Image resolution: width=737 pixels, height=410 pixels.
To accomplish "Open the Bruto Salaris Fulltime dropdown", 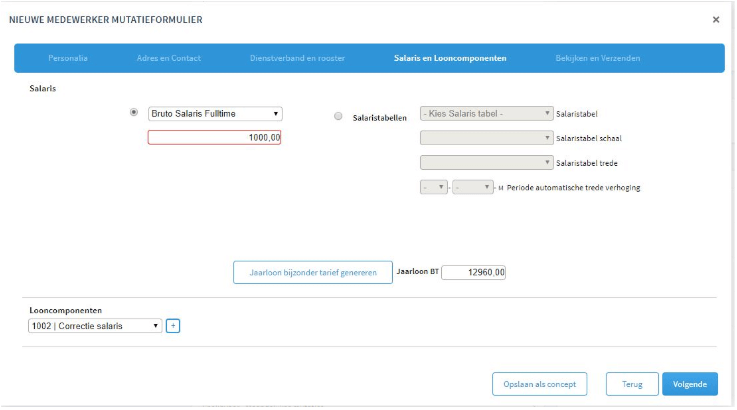I will tap(215, 114).
